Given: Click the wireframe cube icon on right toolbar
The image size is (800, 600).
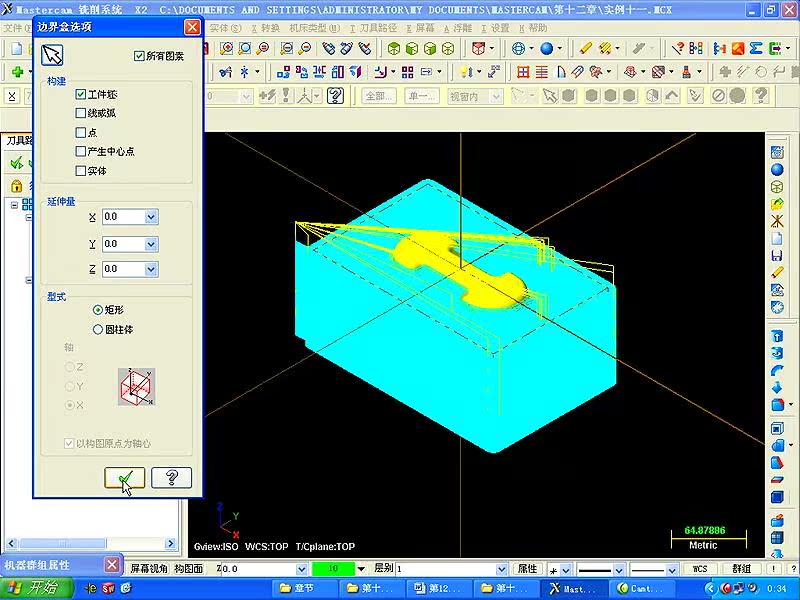Looking at the screenshot, I should coord(777,186).
